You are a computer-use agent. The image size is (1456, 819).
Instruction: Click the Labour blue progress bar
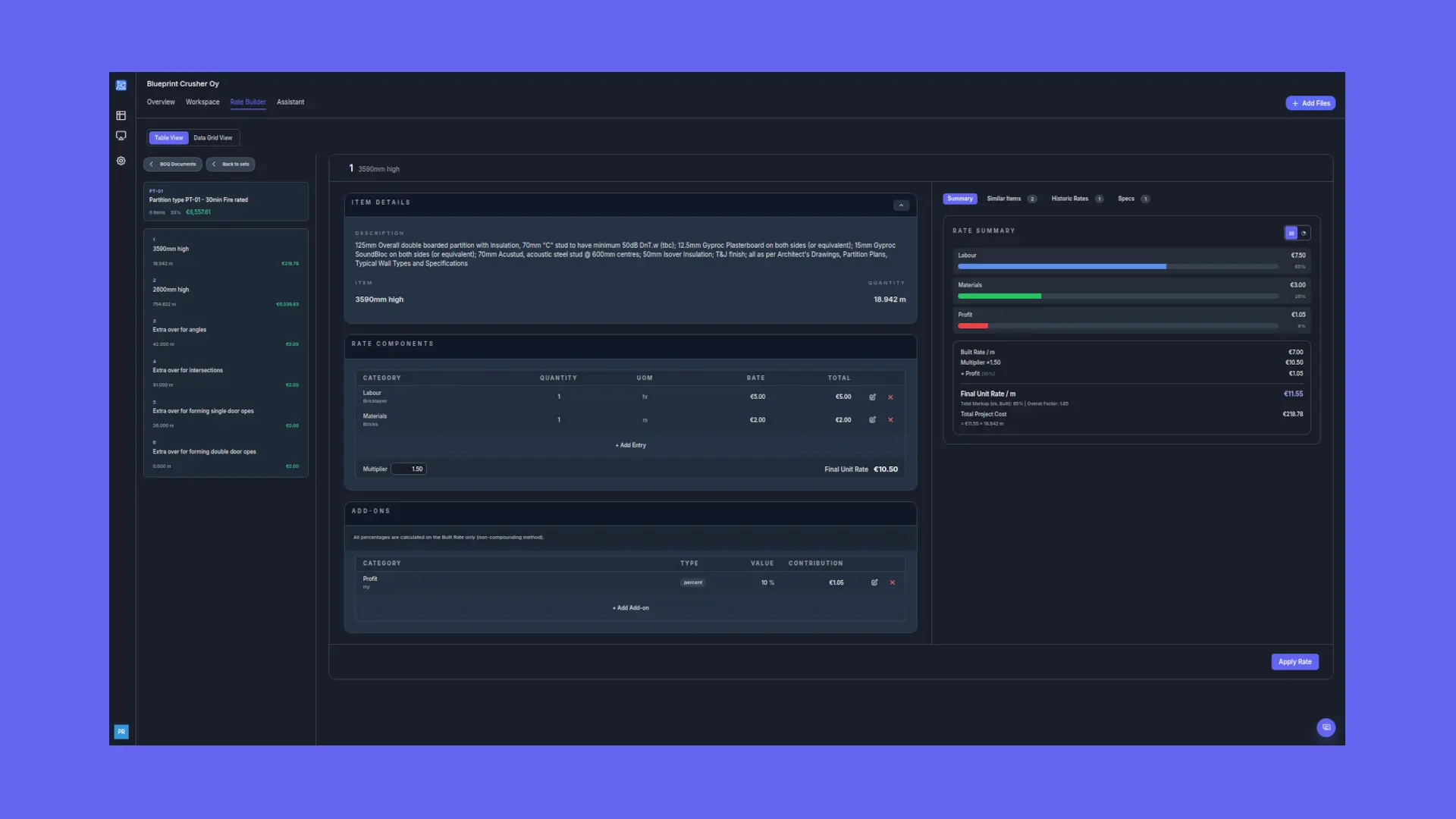1062,267
